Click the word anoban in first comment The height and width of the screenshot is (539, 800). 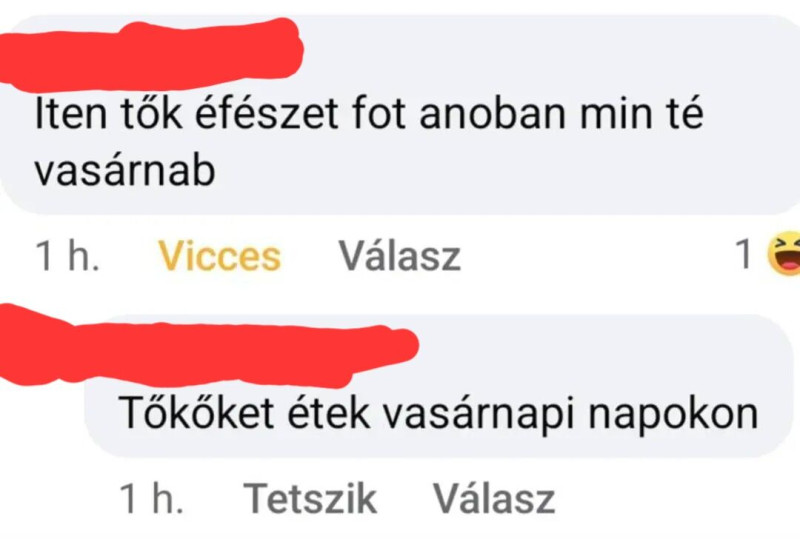[x=493, y=114]
